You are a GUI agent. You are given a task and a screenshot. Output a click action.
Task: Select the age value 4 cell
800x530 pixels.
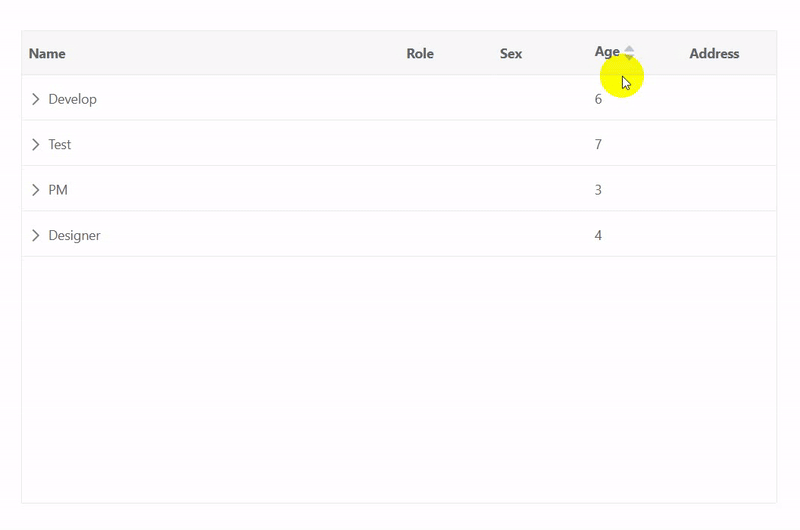pos(599,235)
